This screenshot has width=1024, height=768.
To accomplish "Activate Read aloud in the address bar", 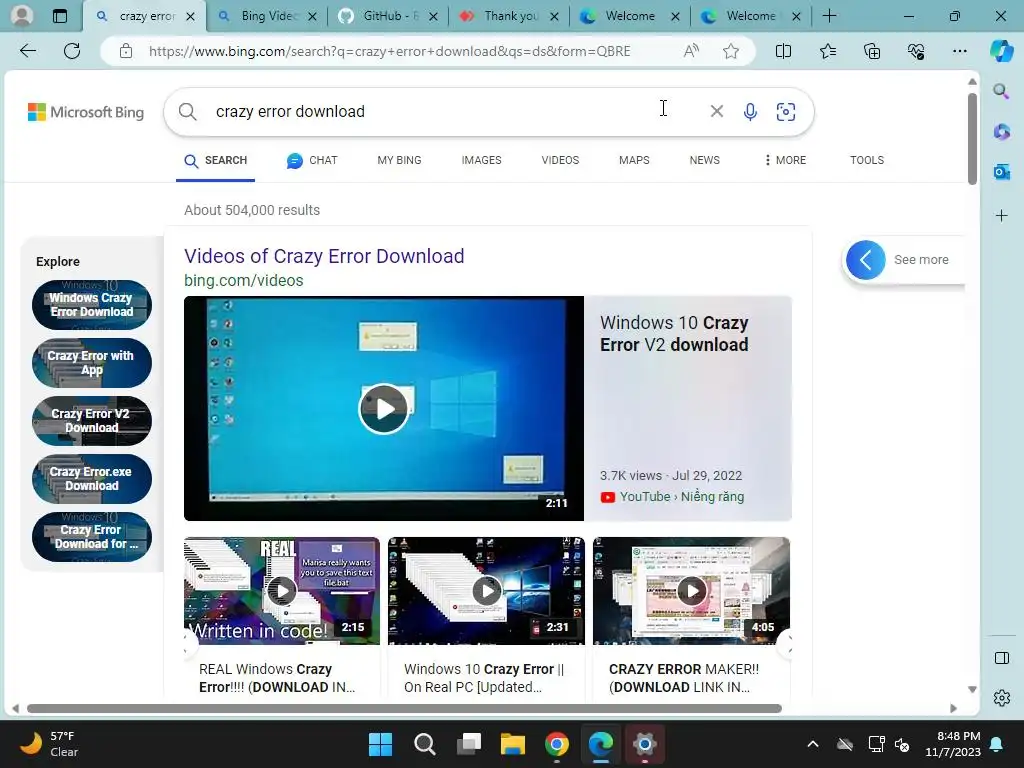I will [x=691, y=51].
